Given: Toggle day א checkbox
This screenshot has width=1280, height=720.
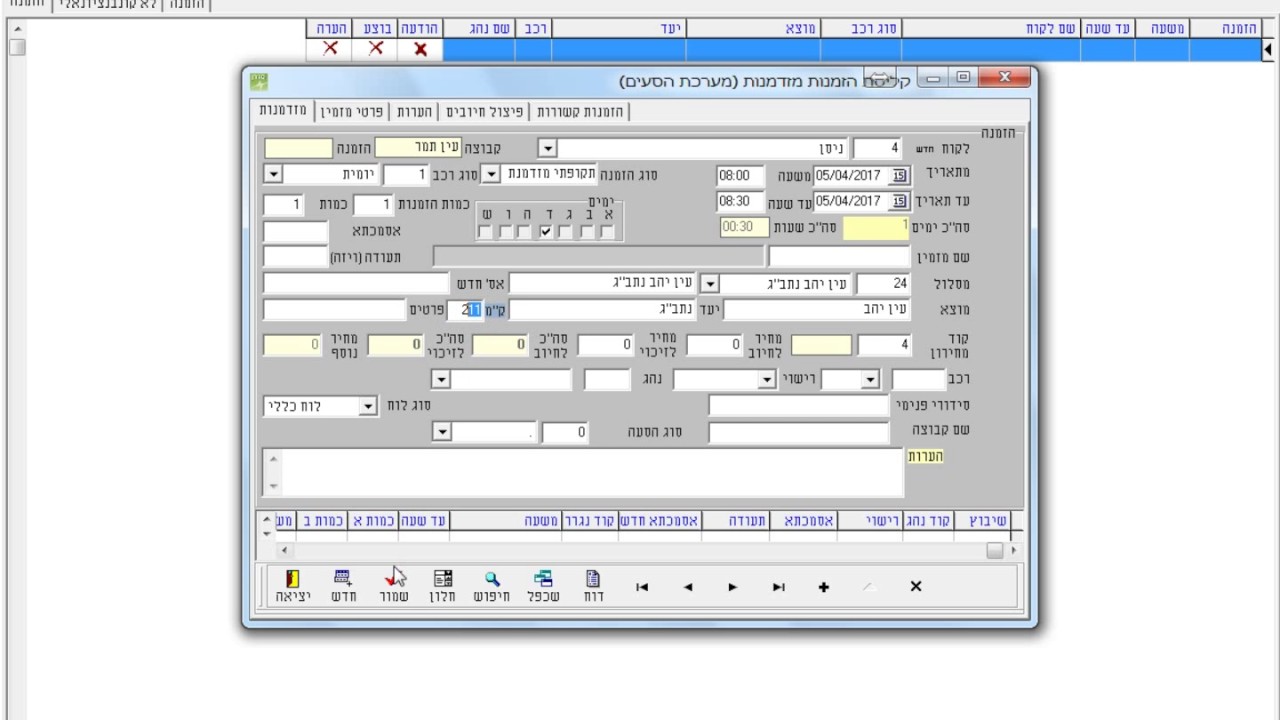Looking at the screenshot, I should (607, 232).
